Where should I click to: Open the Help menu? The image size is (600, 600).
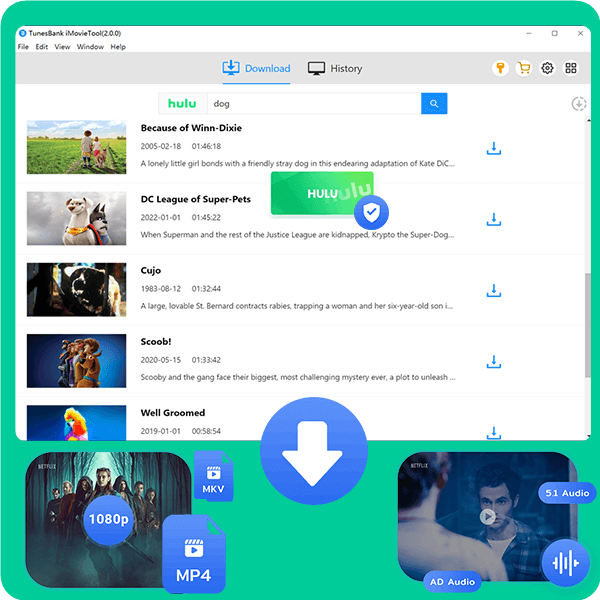(x=118, y=47)
